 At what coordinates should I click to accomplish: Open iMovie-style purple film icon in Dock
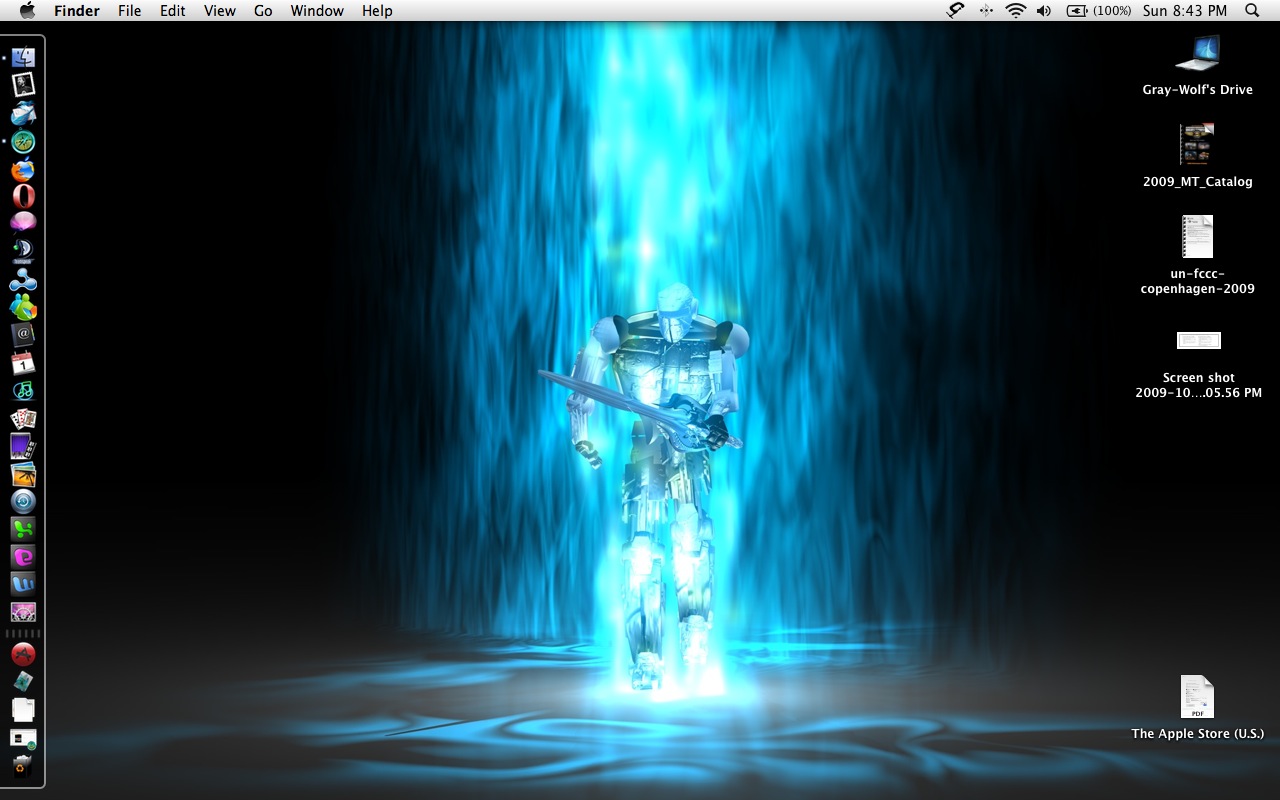click(x=23, y=446)
